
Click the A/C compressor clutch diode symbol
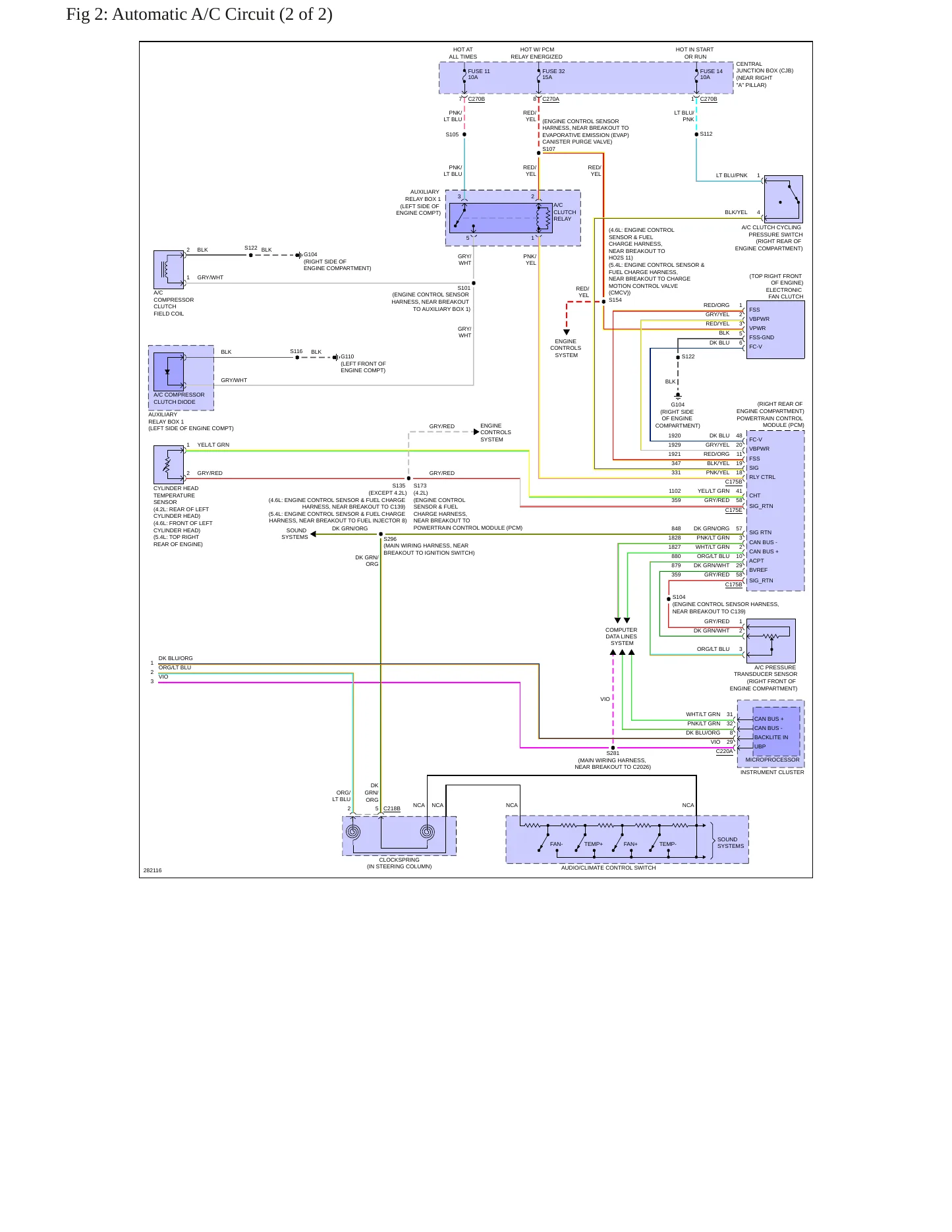click(x=169, y=372)
